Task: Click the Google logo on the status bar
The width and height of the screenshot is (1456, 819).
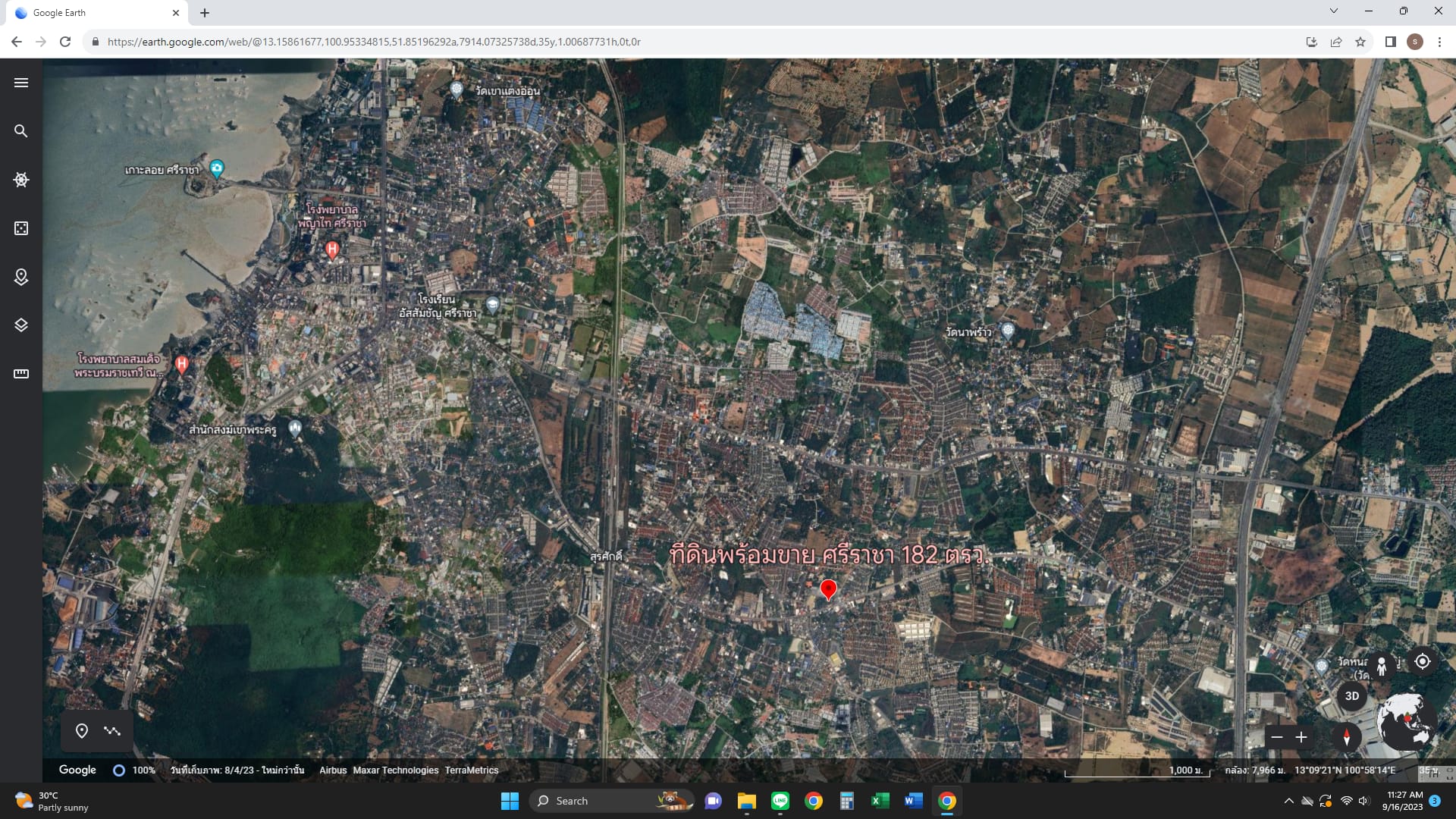Action: click(x=77, y=770)
